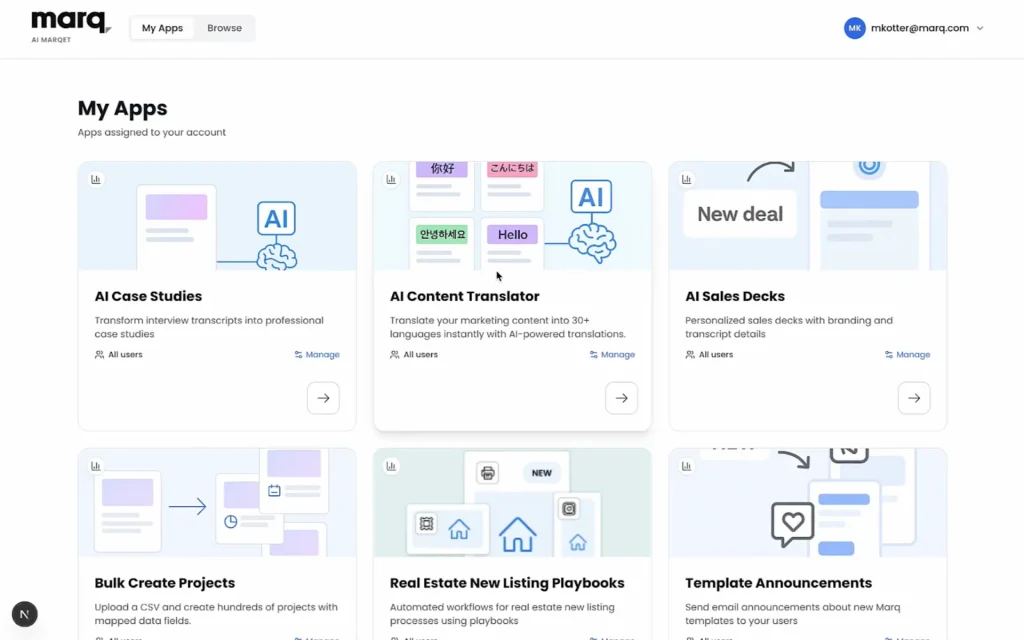The width and height of the screenshot is (1024, 640).
Task: Click the Template Announcements card title
Action: coord(778,583)
